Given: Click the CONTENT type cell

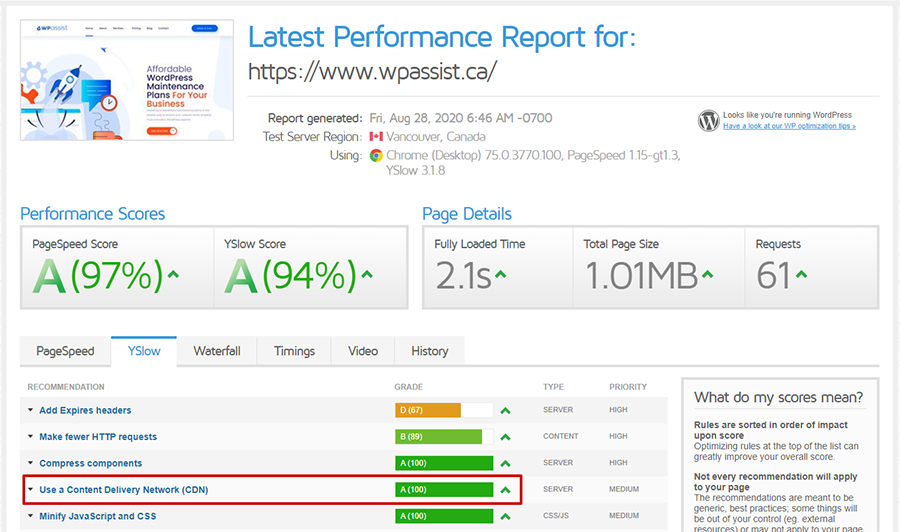Looking at the screenshot, I should click(x=561, y=436).
